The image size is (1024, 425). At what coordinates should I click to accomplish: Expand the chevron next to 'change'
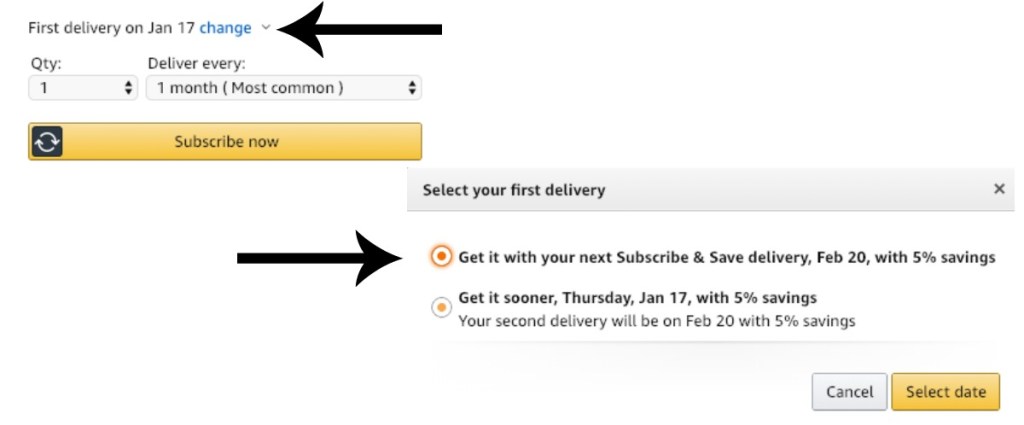click(265, 28)
